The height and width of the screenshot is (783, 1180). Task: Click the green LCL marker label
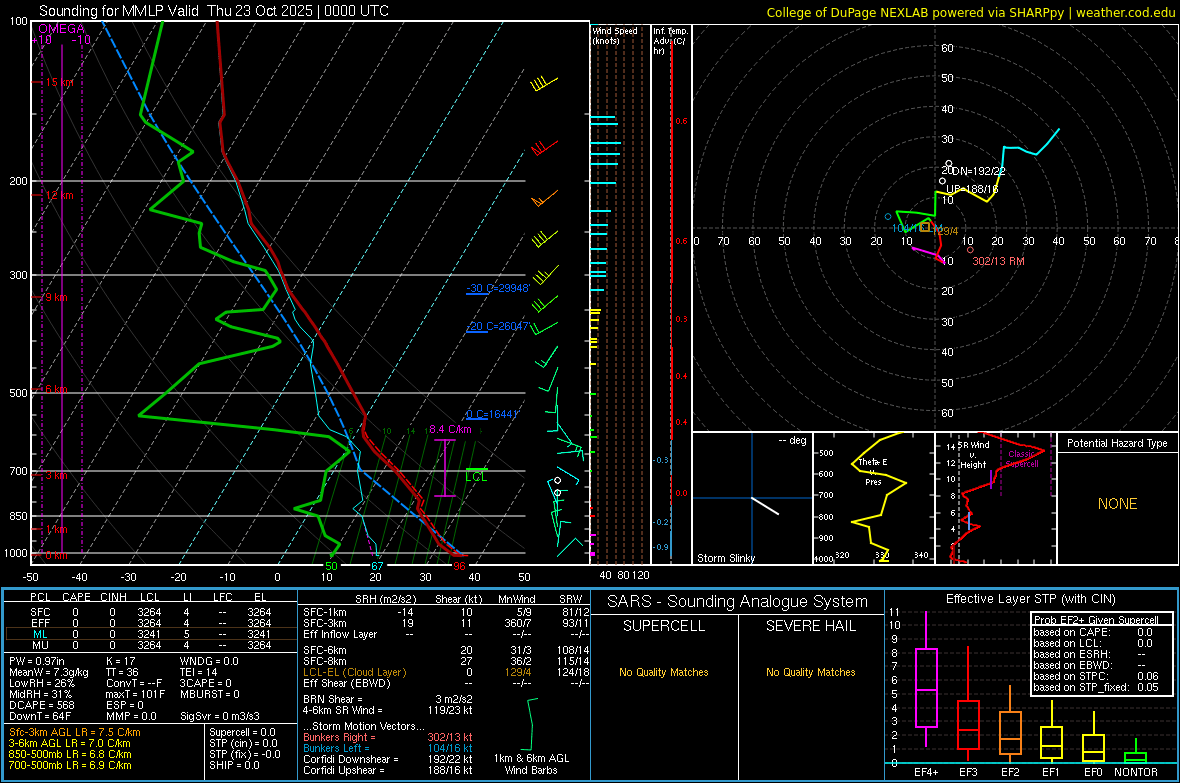tap(476, 477)
